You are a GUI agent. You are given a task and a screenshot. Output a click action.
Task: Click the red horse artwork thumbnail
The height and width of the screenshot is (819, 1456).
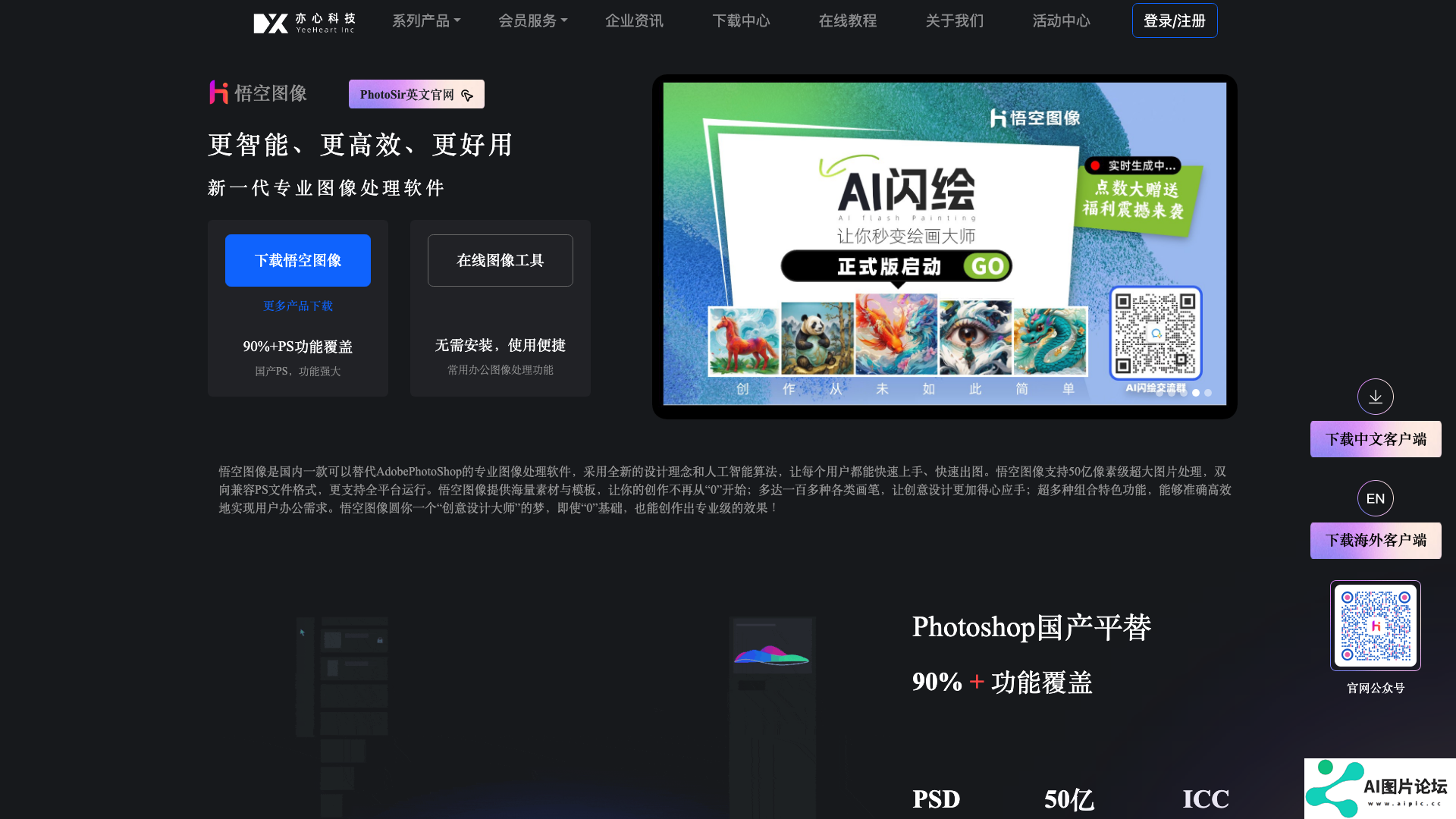pos(743,340)
